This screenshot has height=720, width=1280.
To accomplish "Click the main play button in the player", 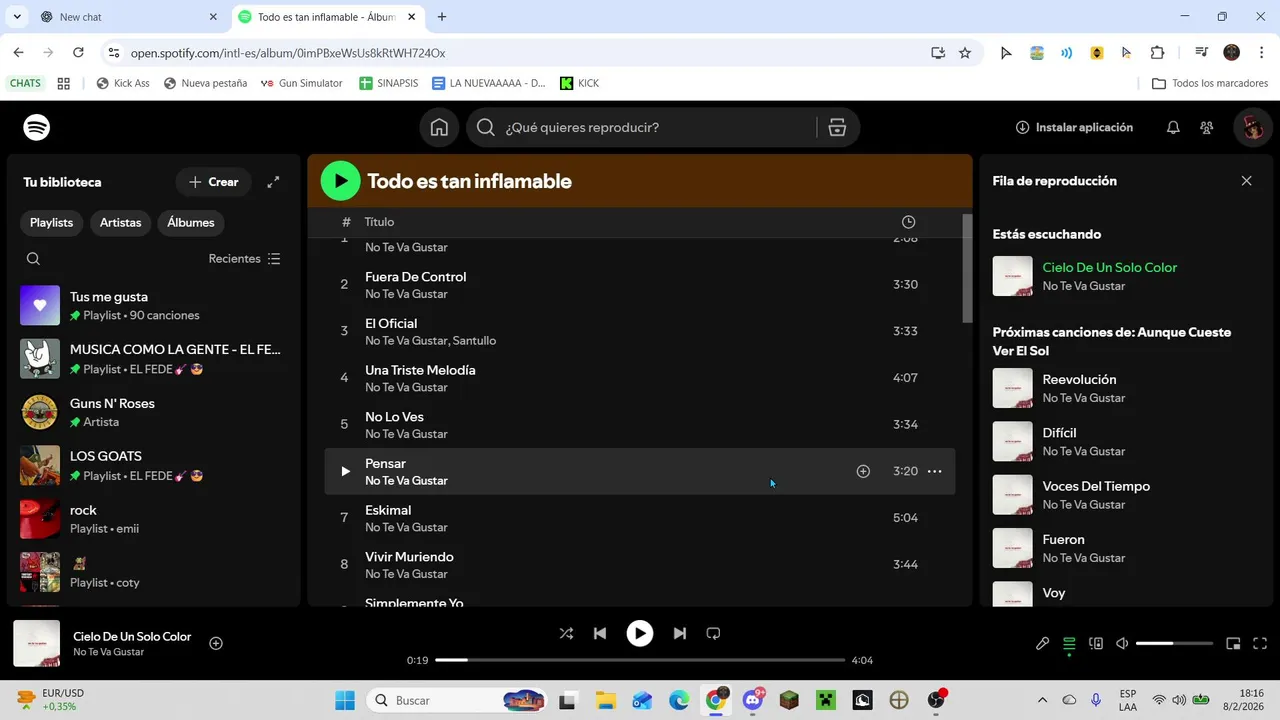I will click(x=640, y=633).
